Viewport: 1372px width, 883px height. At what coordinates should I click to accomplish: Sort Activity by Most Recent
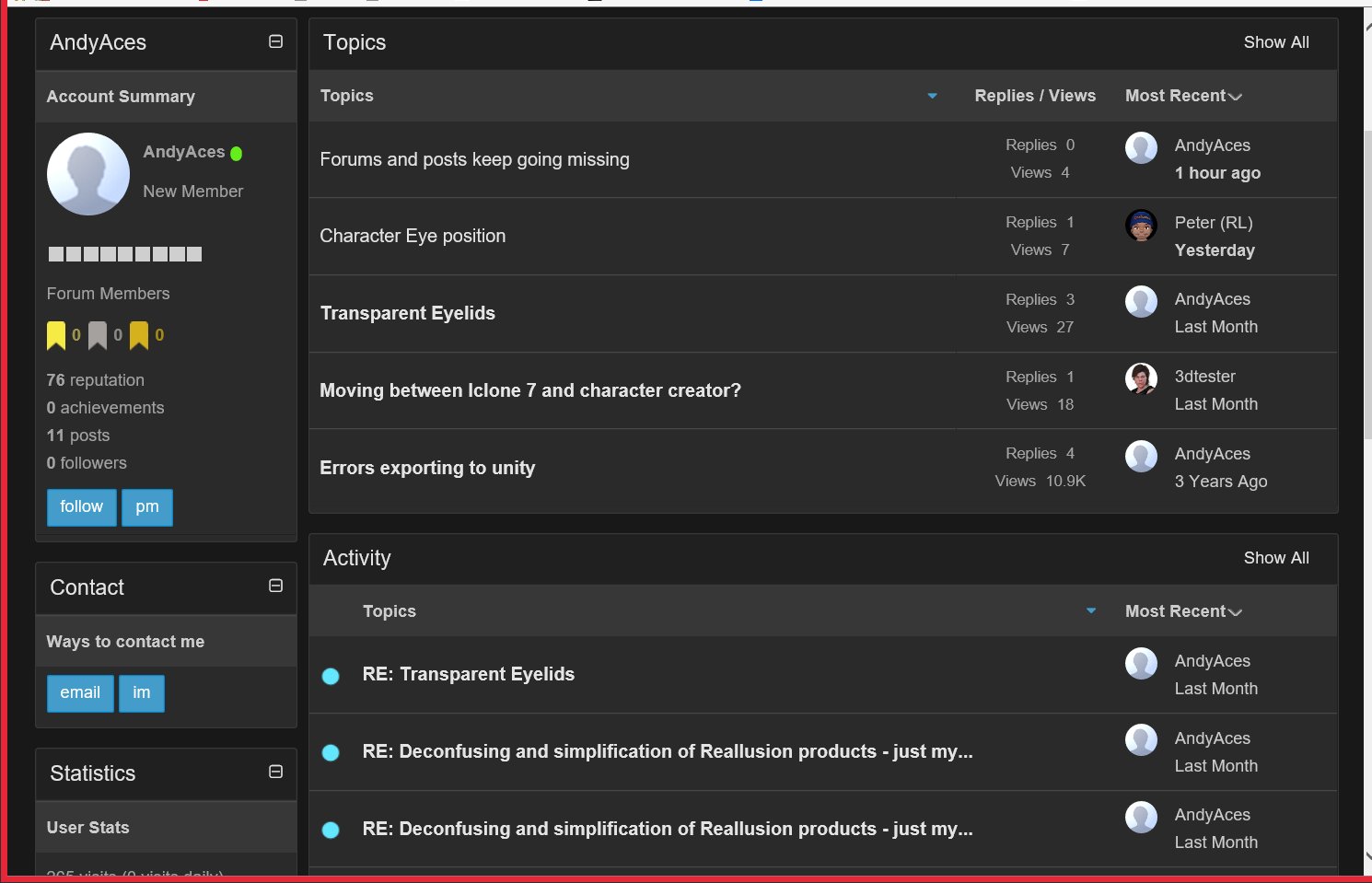click(x=1183, y=611)
